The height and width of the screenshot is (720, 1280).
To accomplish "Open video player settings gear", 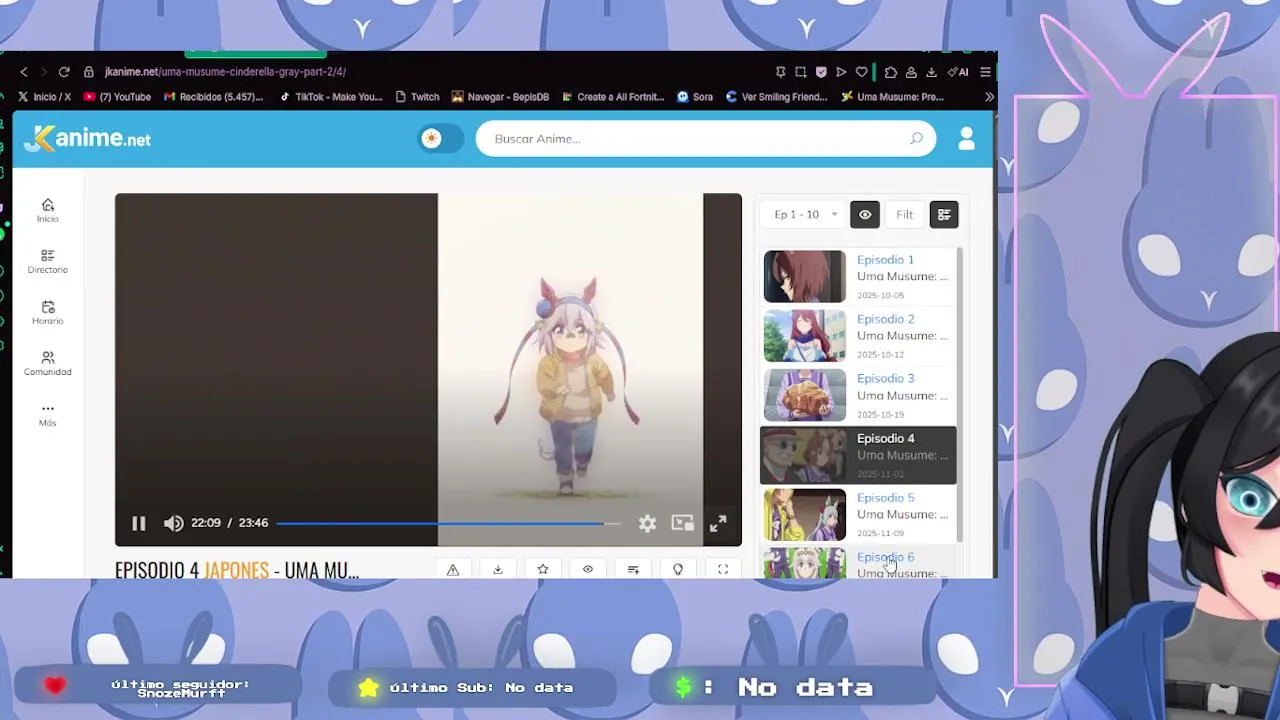I will pos(647,523).
